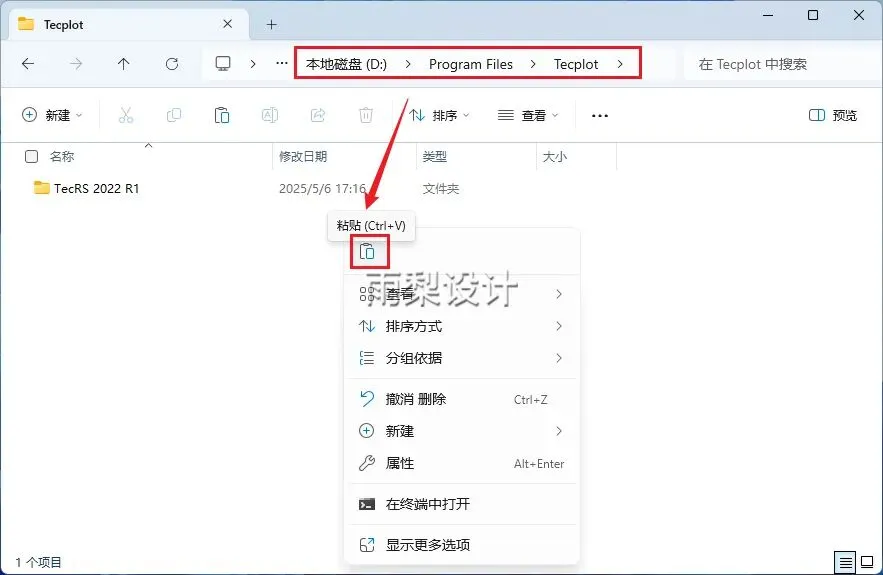Maximize the File Explorer window
883x575 pixels.
pos(813,15)
